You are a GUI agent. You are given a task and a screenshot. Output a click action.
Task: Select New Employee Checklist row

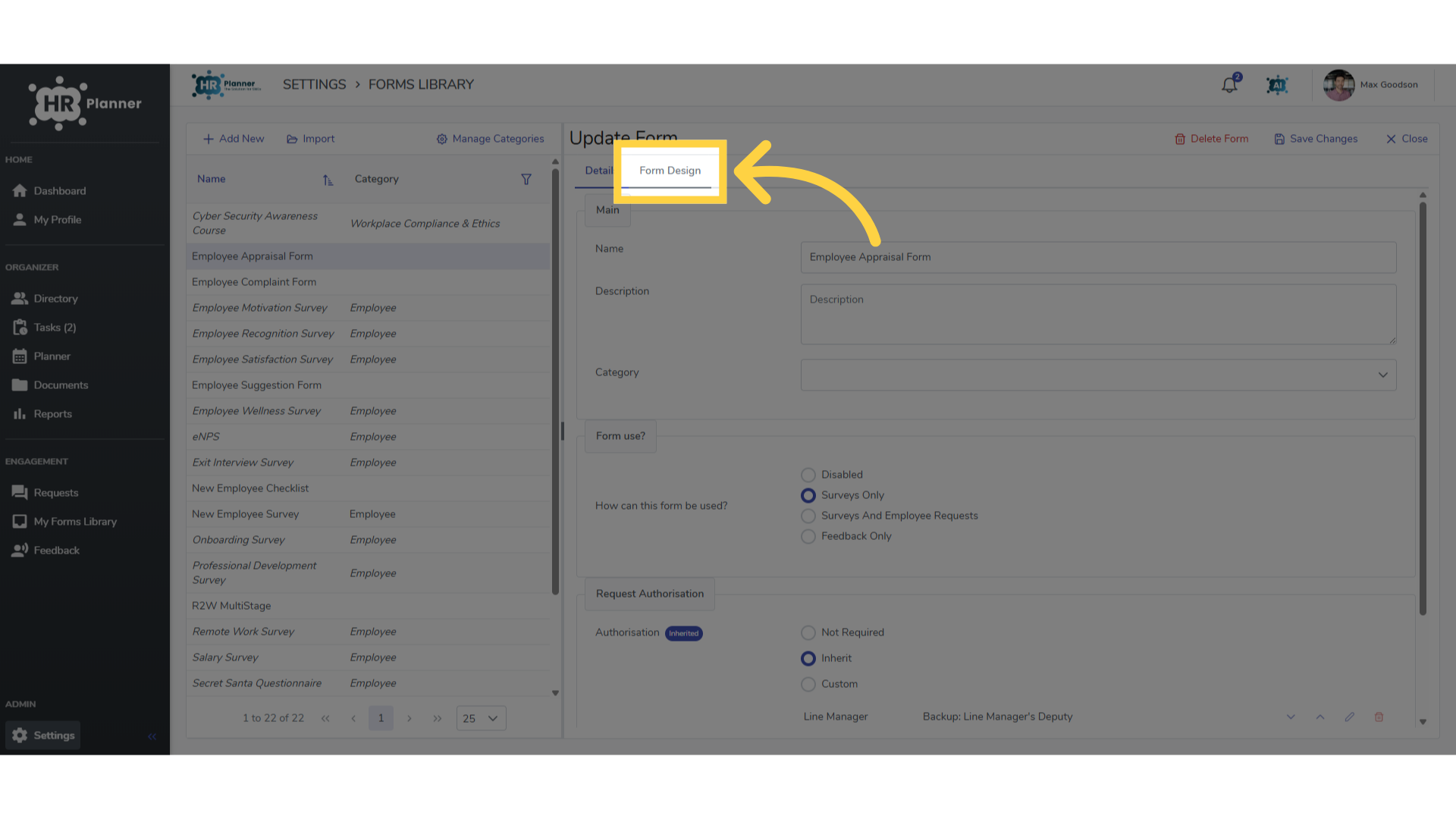368,488
